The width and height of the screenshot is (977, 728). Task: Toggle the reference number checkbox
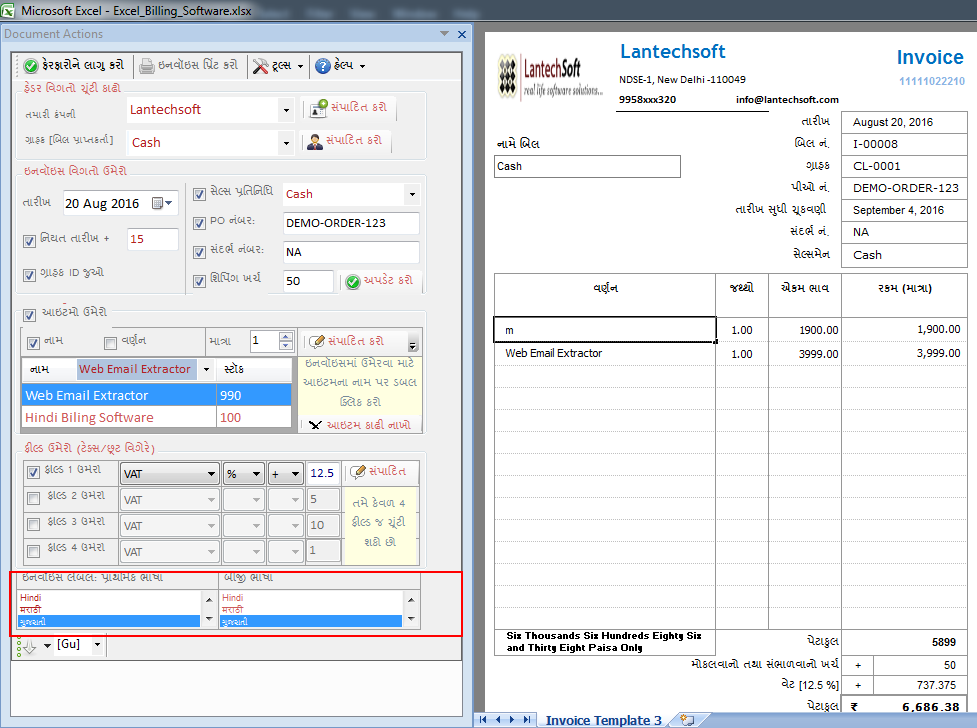[x=199, y=252]
